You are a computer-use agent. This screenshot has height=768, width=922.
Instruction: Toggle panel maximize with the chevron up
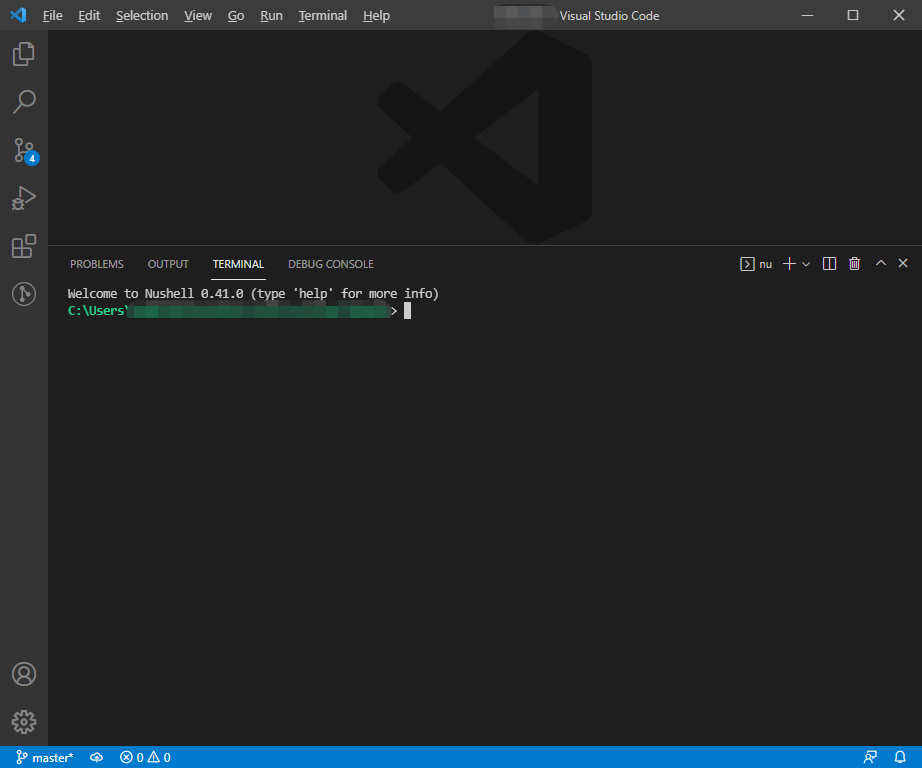point(880,263)
